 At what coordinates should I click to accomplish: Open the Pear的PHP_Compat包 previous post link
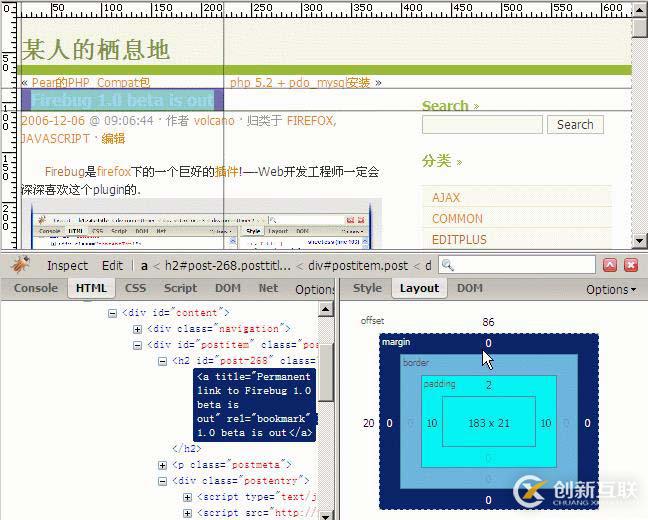91,83
